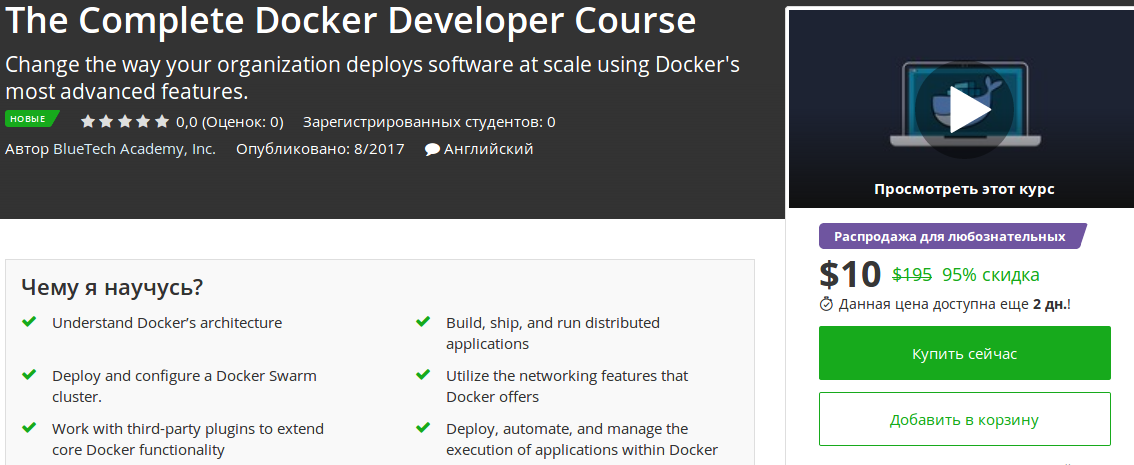Click rating text '0,0 (Оценок: 0)'

[x=230, y=121]
